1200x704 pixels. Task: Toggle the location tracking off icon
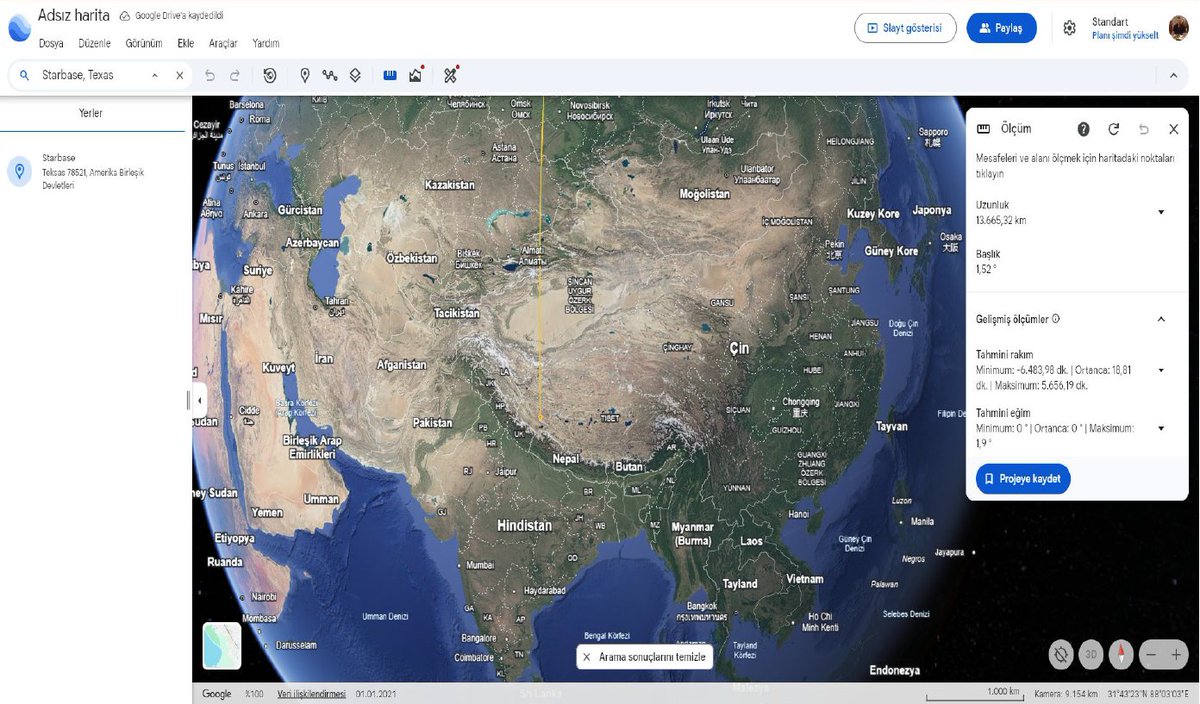click(1061, 655)
